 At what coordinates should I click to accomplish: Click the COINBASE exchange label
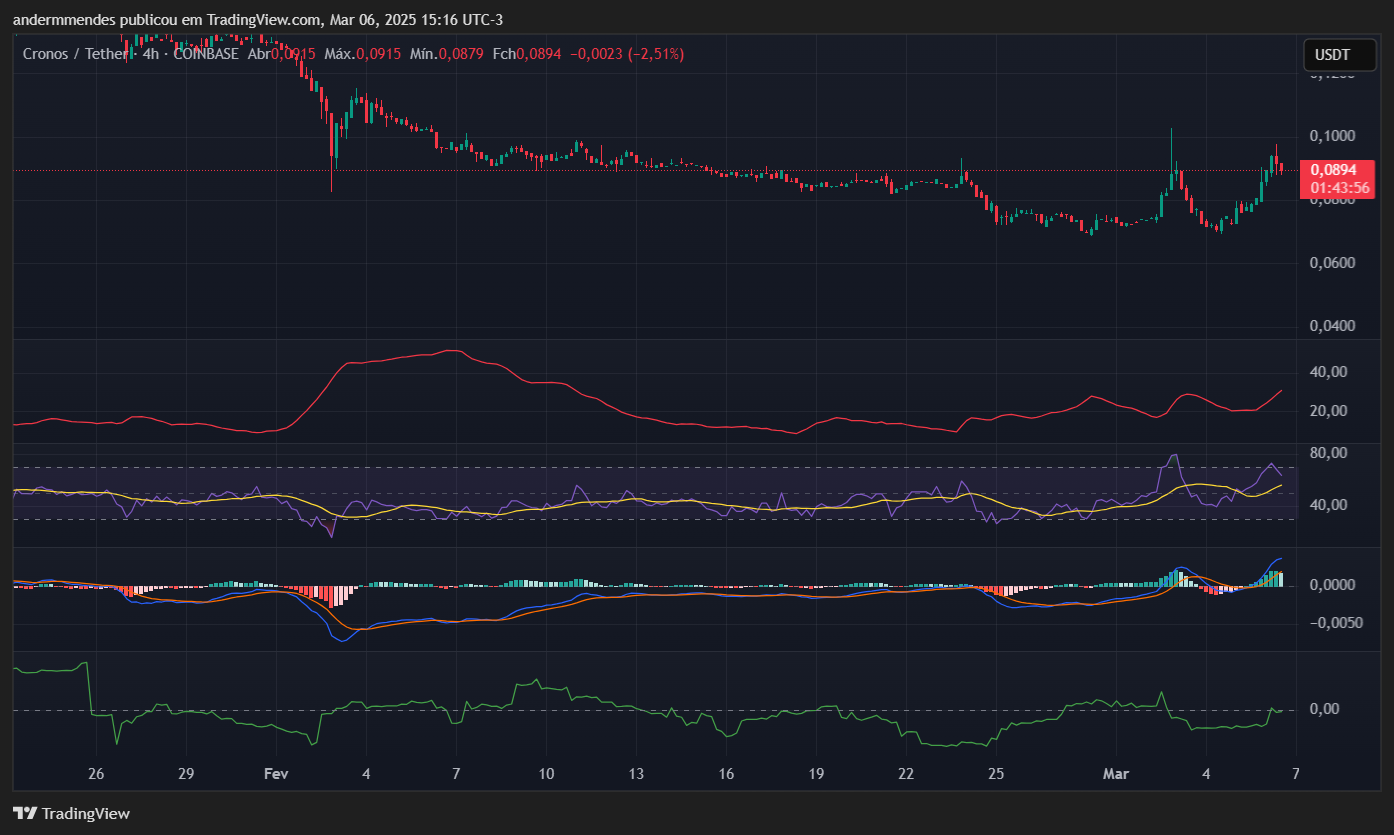(206, 54)
